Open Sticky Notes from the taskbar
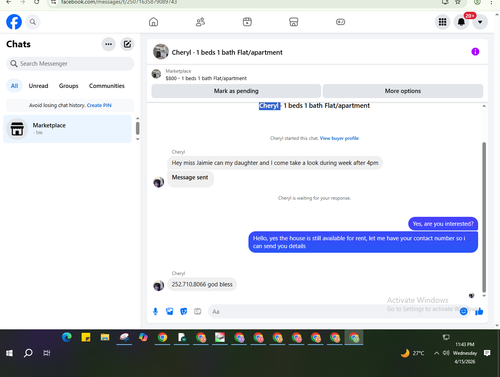 [x=86, y=338]
